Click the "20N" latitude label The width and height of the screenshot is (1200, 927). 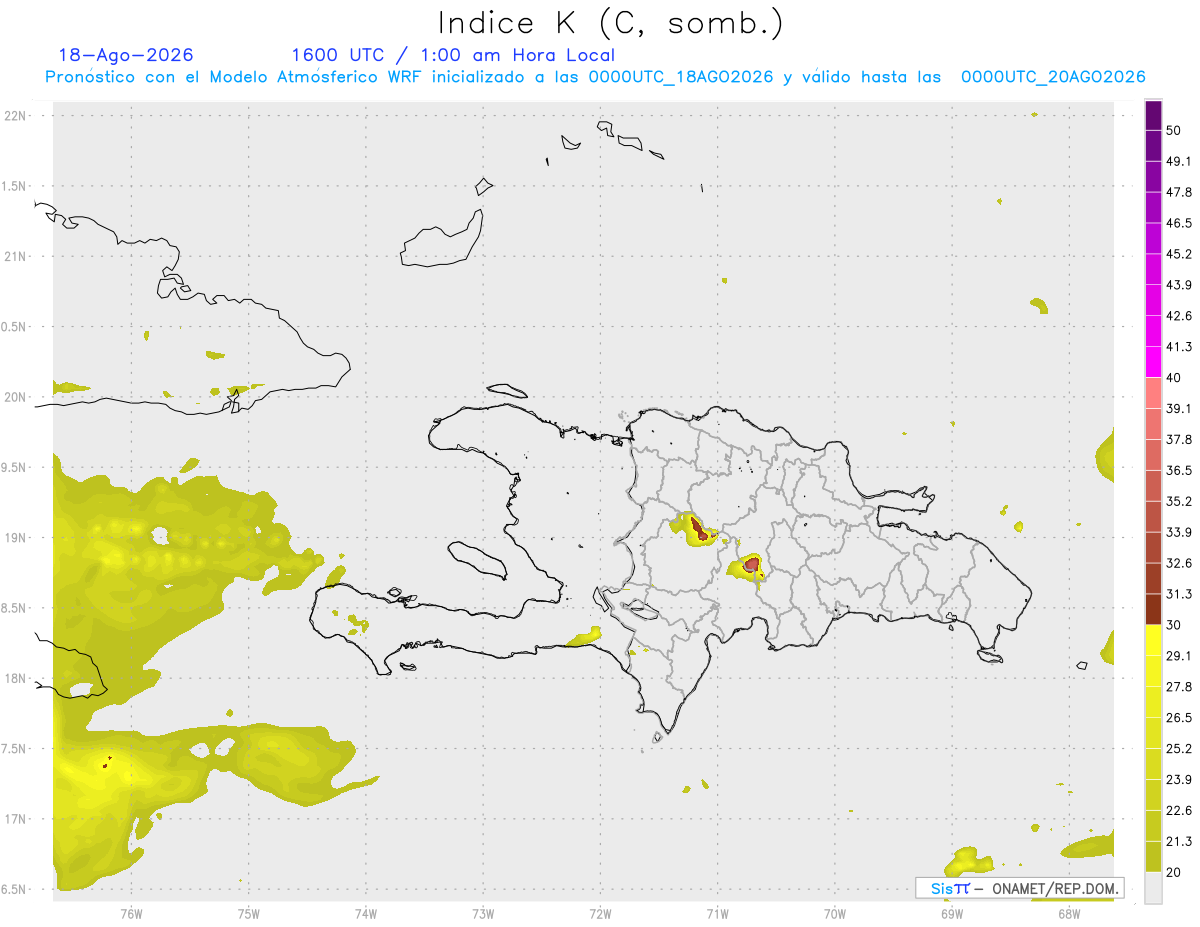pyautogui.click(x=15, y=397)
